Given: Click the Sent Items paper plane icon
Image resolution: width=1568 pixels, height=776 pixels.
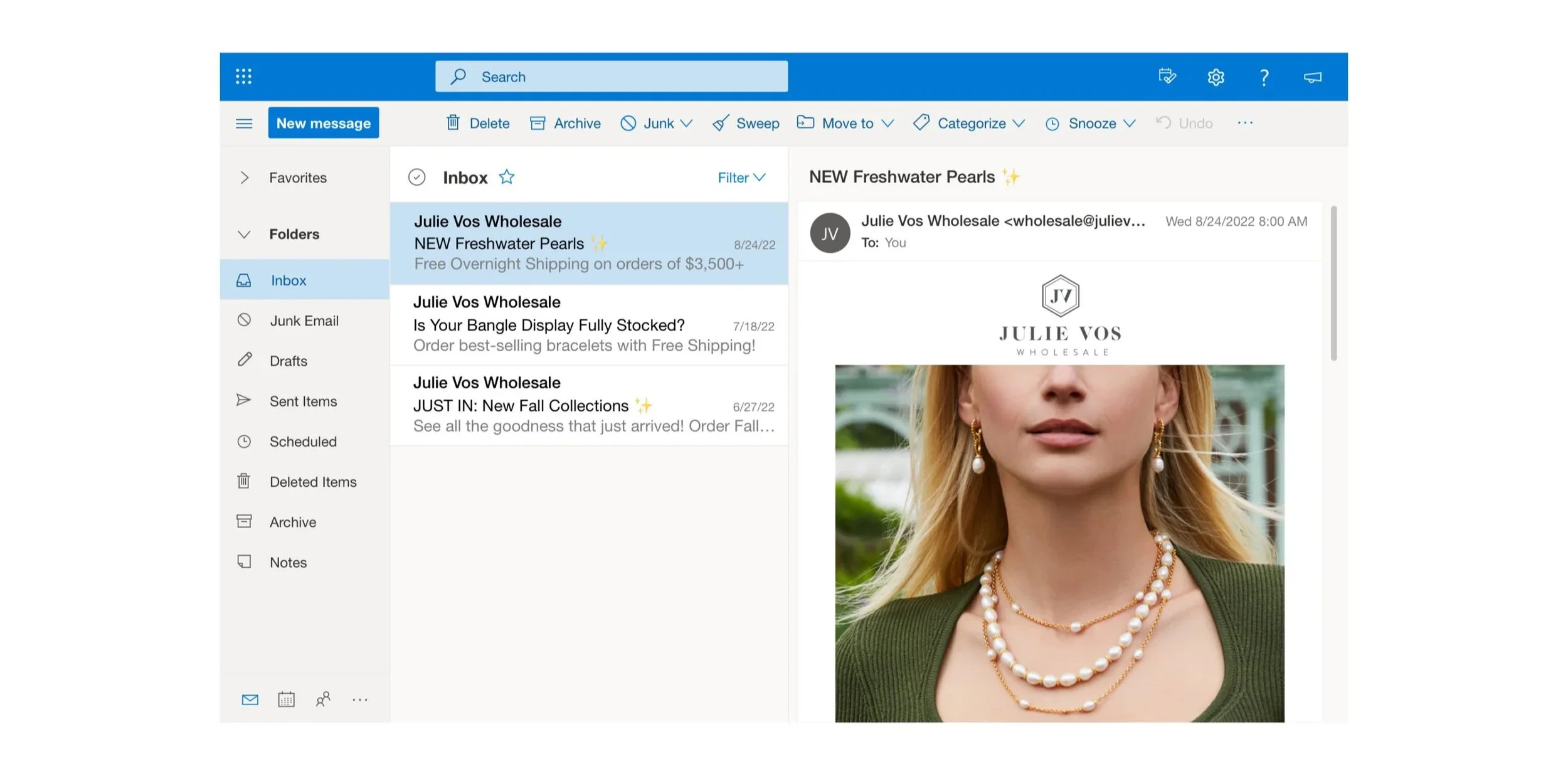Looking at the screenshot, I should pyautogui.click(x=243, y=400).
